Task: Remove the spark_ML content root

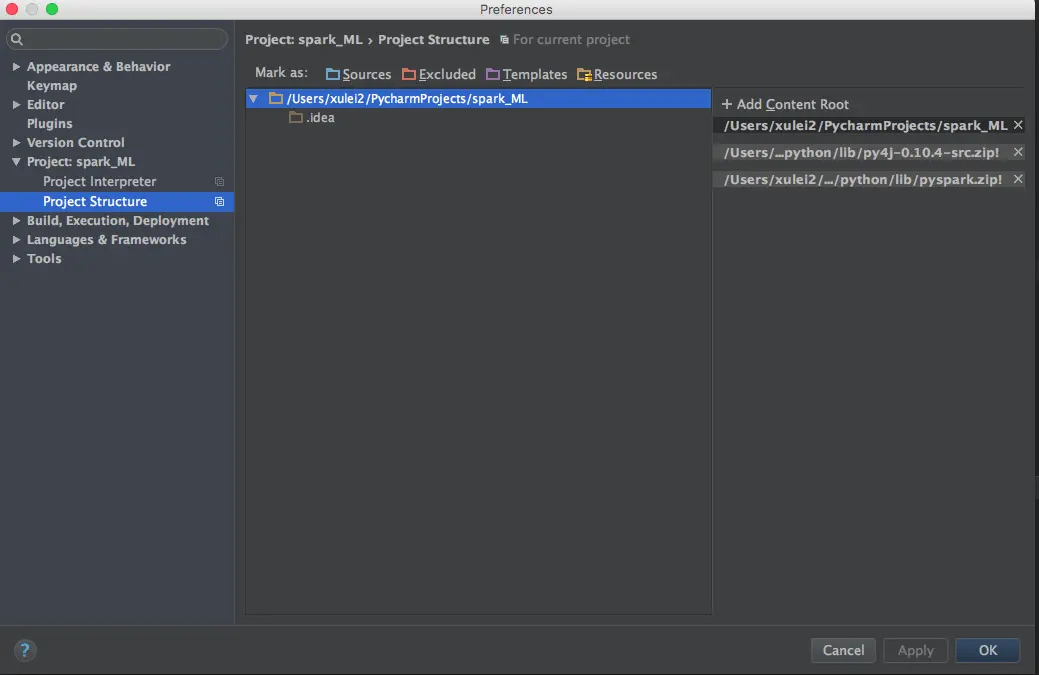Action: click(1018, 125)
